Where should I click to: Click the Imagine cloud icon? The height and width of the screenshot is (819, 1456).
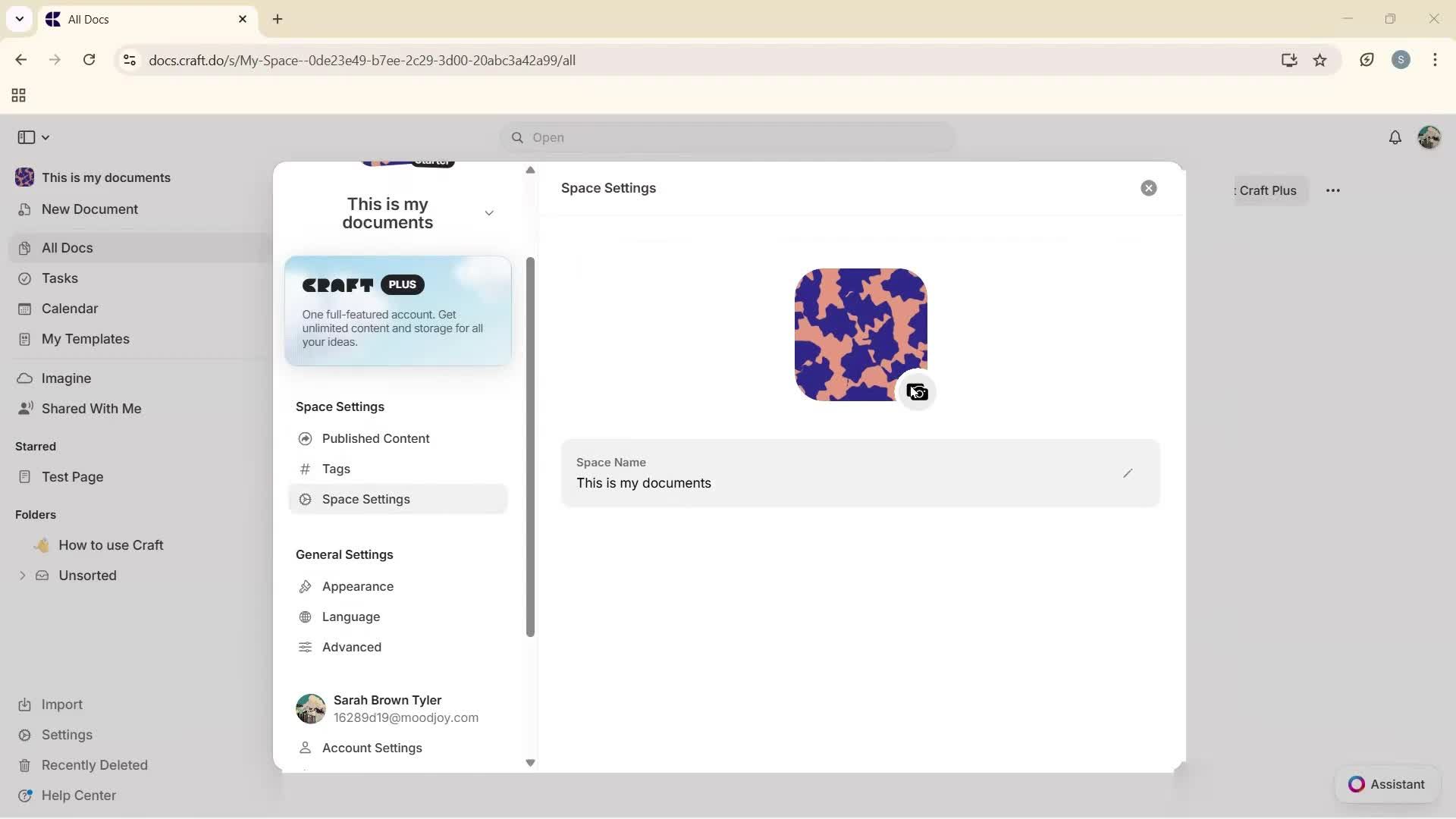click(x=25, y=378)
